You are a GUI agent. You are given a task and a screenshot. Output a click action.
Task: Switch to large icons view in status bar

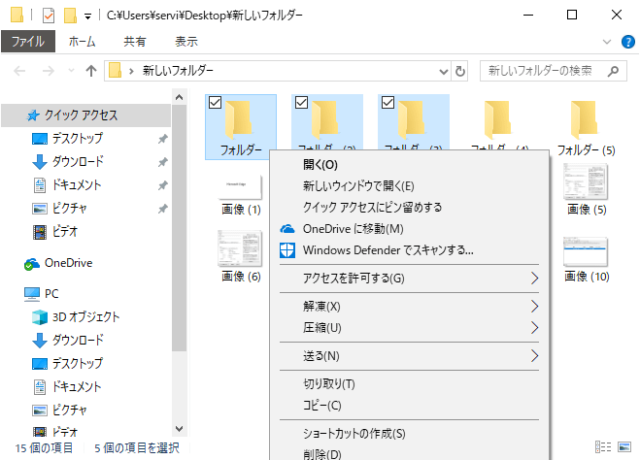coord(624,447)
